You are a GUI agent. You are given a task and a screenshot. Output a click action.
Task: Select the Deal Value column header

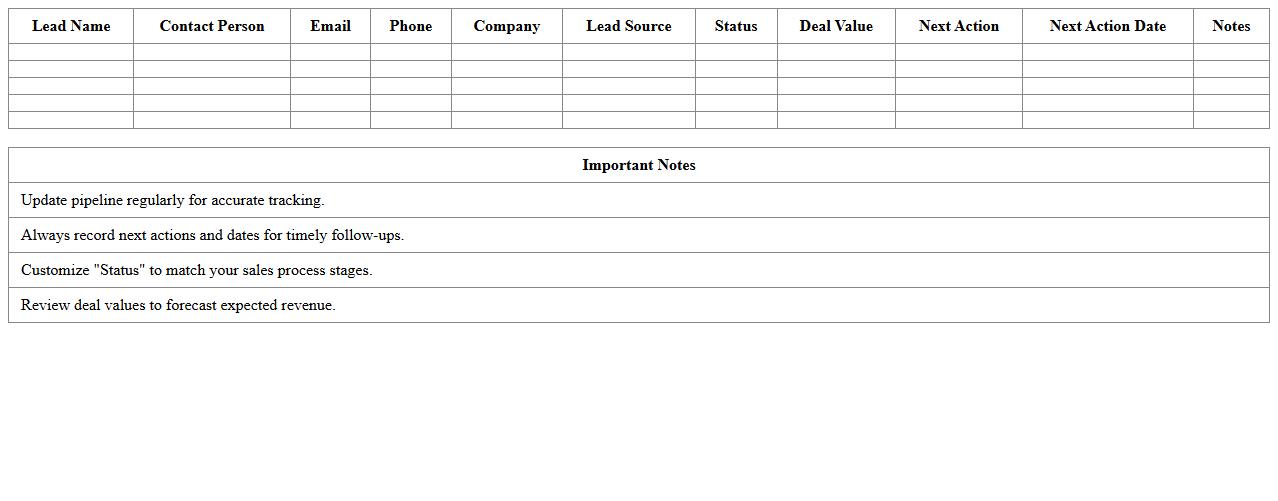pyautogui.click(x=836, y=26)
